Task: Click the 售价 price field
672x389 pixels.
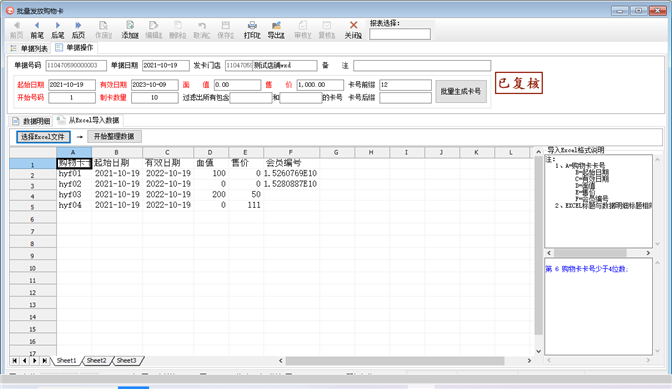Action: pos(320,85)
